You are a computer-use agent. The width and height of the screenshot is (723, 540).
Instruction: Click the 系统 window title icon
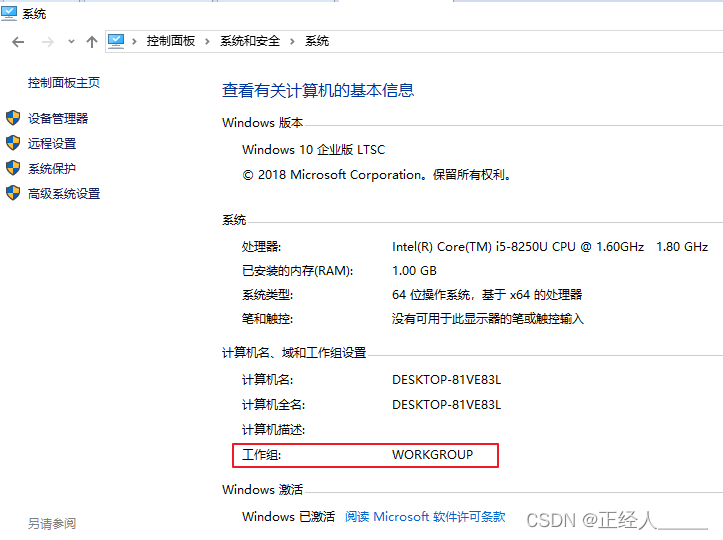pos(9,13)
